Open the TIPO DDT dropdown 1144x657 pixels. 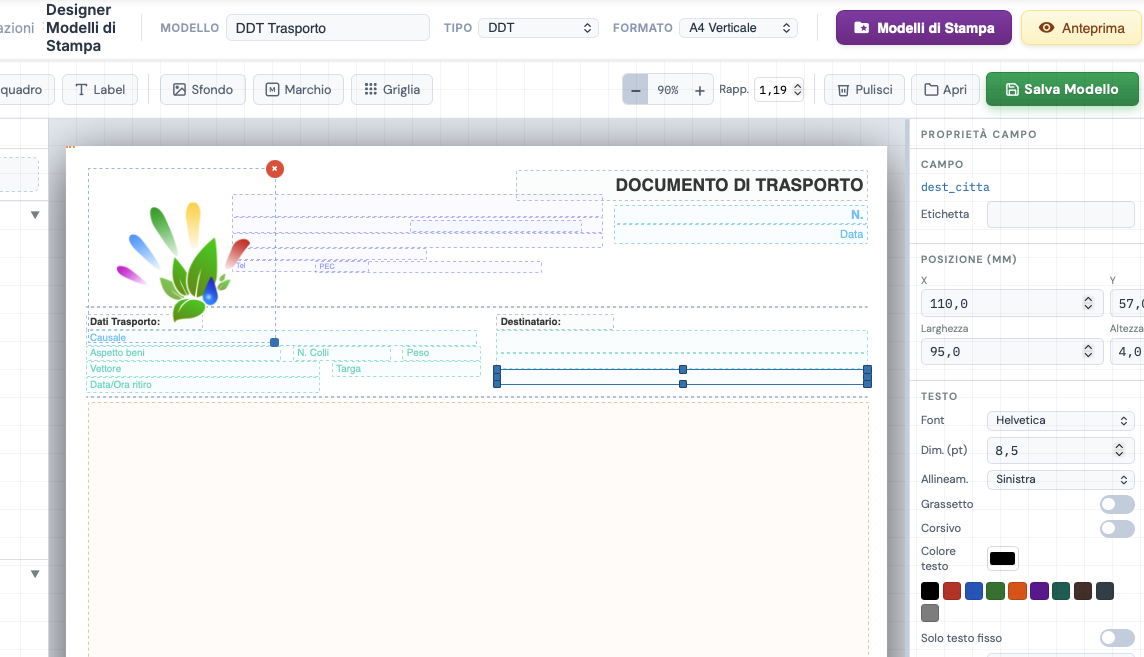pos(538,28)
